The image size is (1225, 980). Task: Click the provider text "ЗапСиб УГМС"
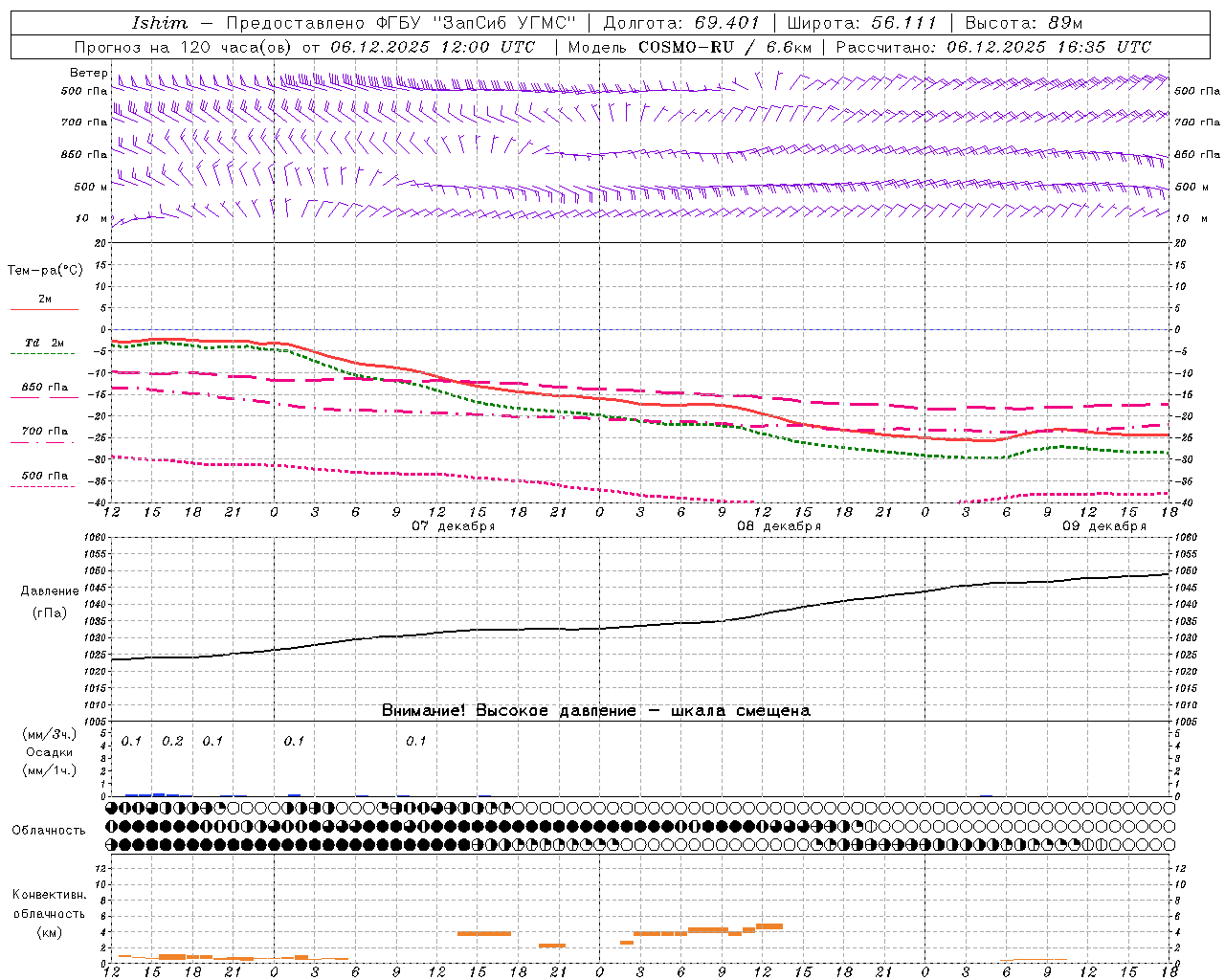[x=506, y=23]
